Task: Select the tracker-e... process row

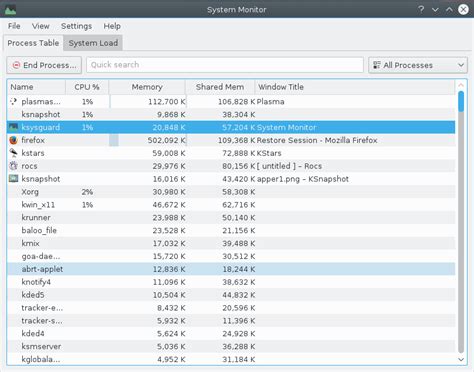Action: (x=231, y=308)
